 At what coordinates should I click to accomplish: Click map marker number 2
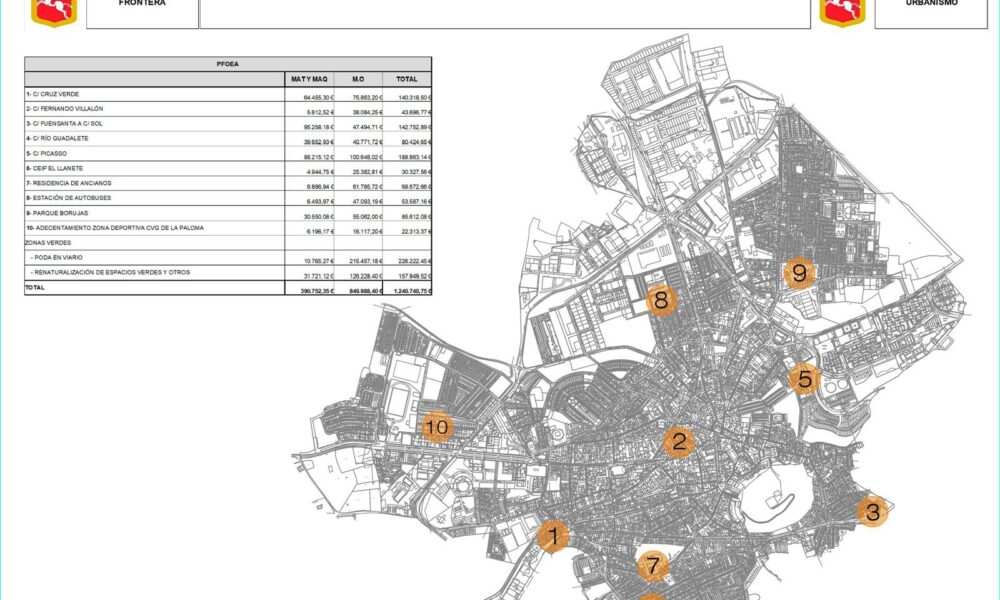click(x=679, y=441)
